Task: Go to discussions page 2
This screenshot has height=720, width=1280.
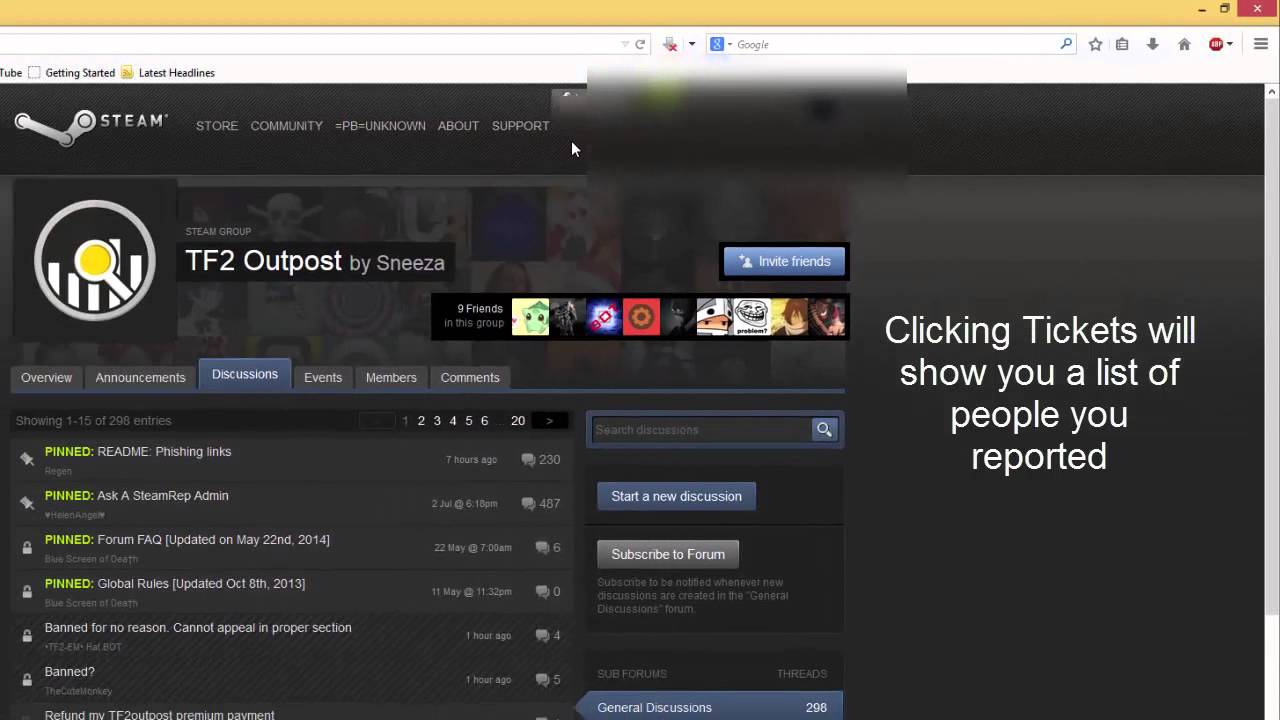Action: point(421,421)
